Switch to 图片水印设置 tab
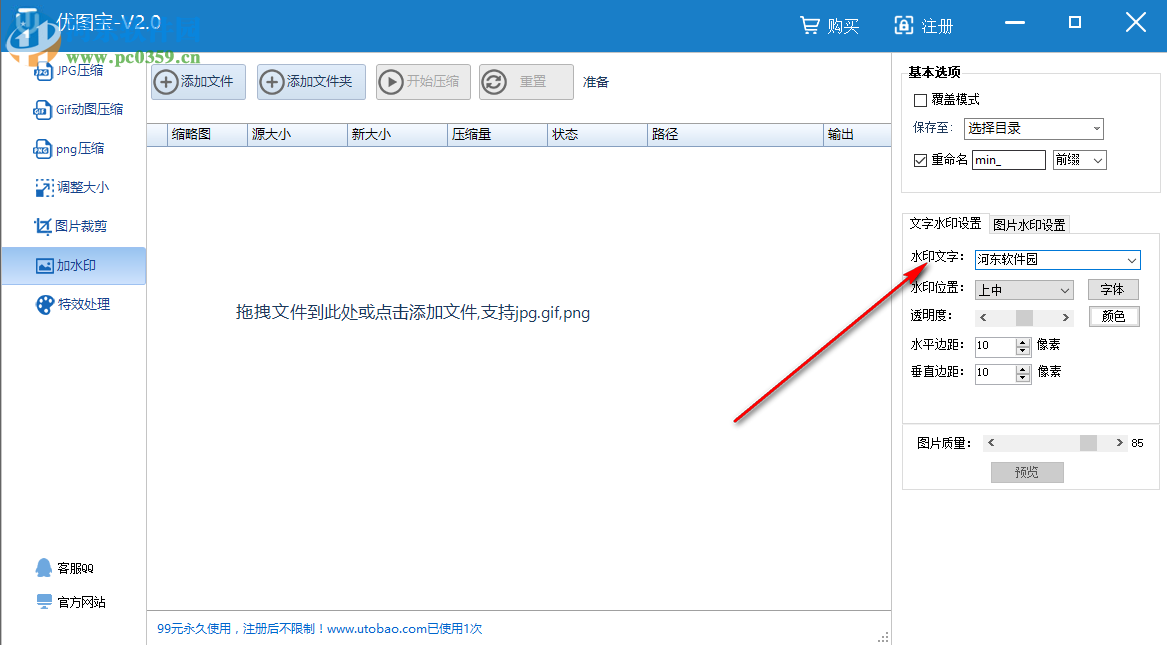Screen dimensions: 1167x645 coord(1029,225)
